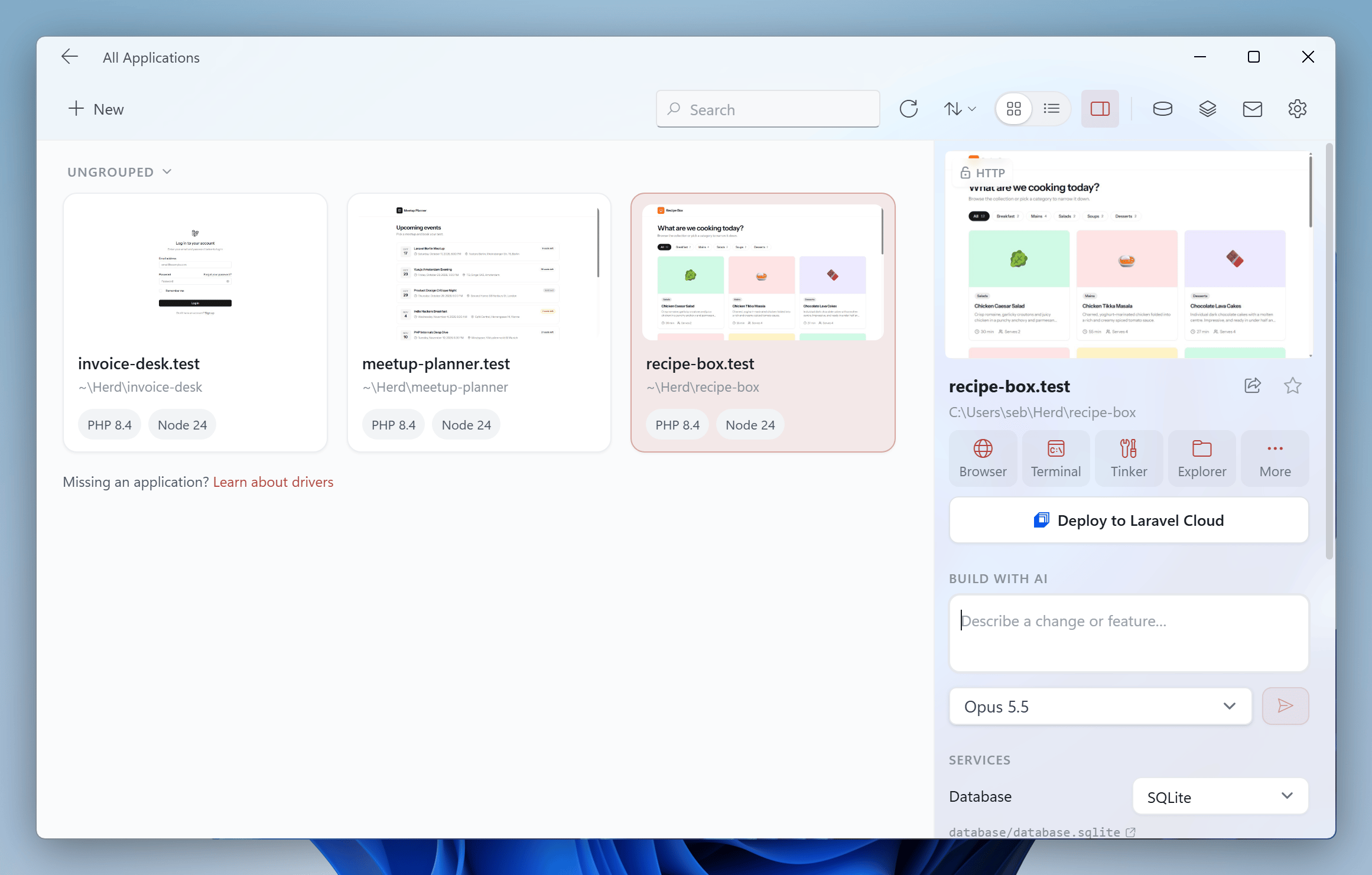Open settings gear
Image resolution: width=1372 pixels, height=875 pixels.
point(1298,109)
